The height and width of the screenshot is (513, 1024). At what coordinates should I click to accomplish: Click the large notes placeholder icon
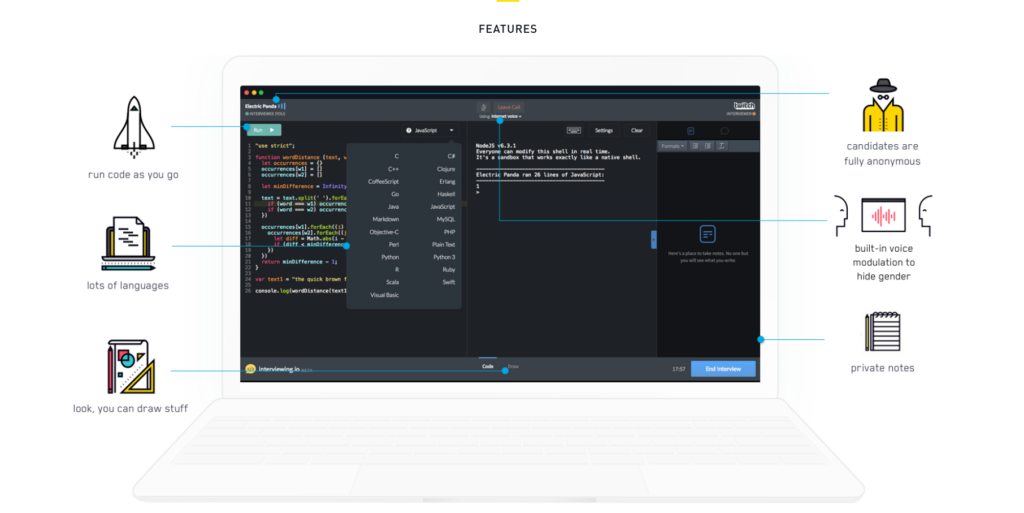tap(707, 234)
